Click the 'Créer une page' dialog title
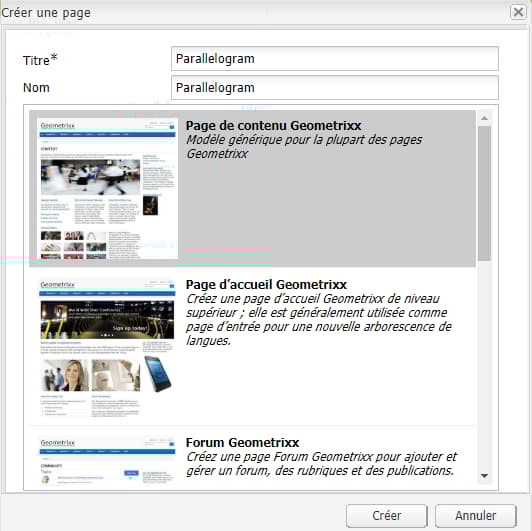This screenshot has height=531, width=532. 46,13
